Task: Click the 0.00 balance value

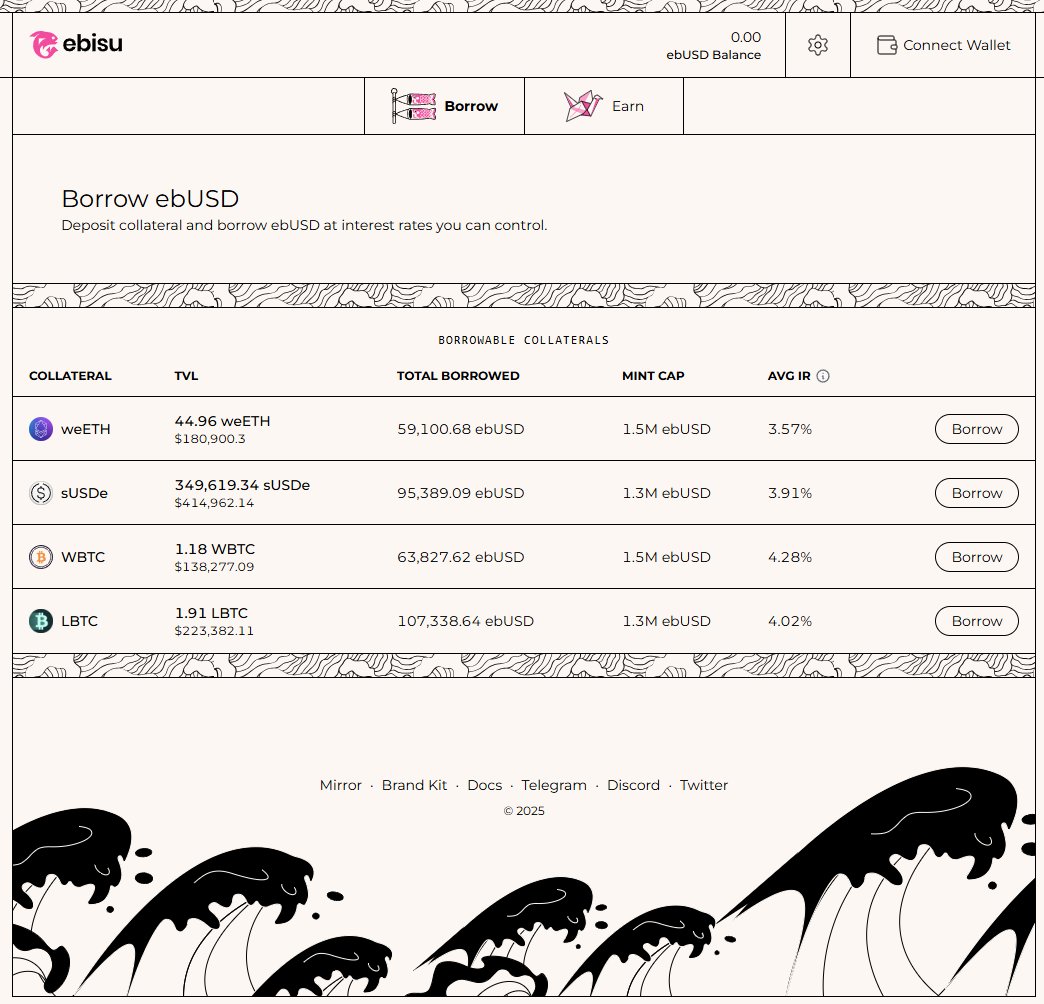Action: pos(746,37)
